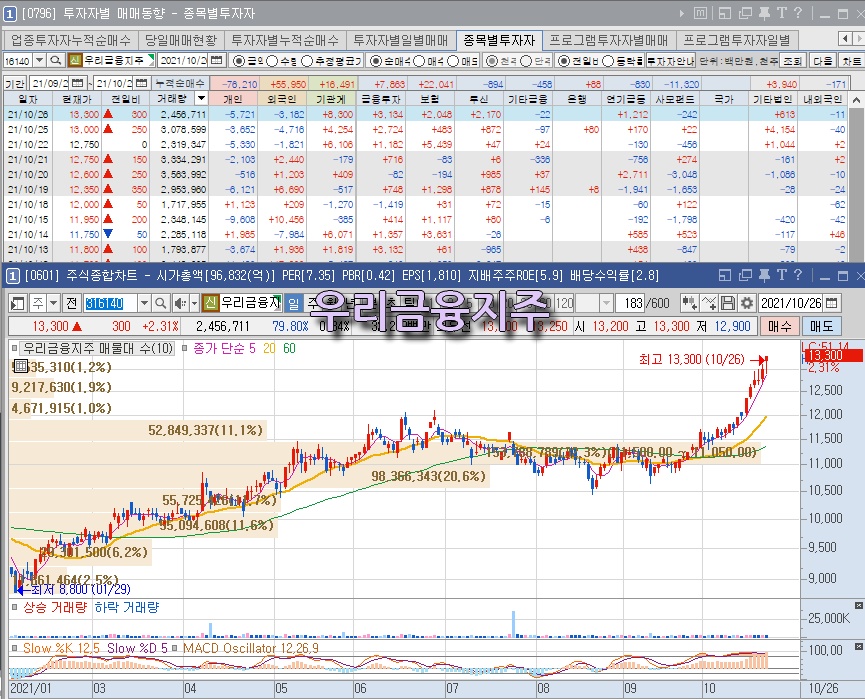Pin the 0601 chart window
The image size is (865, 699).
tap(764, 275)
